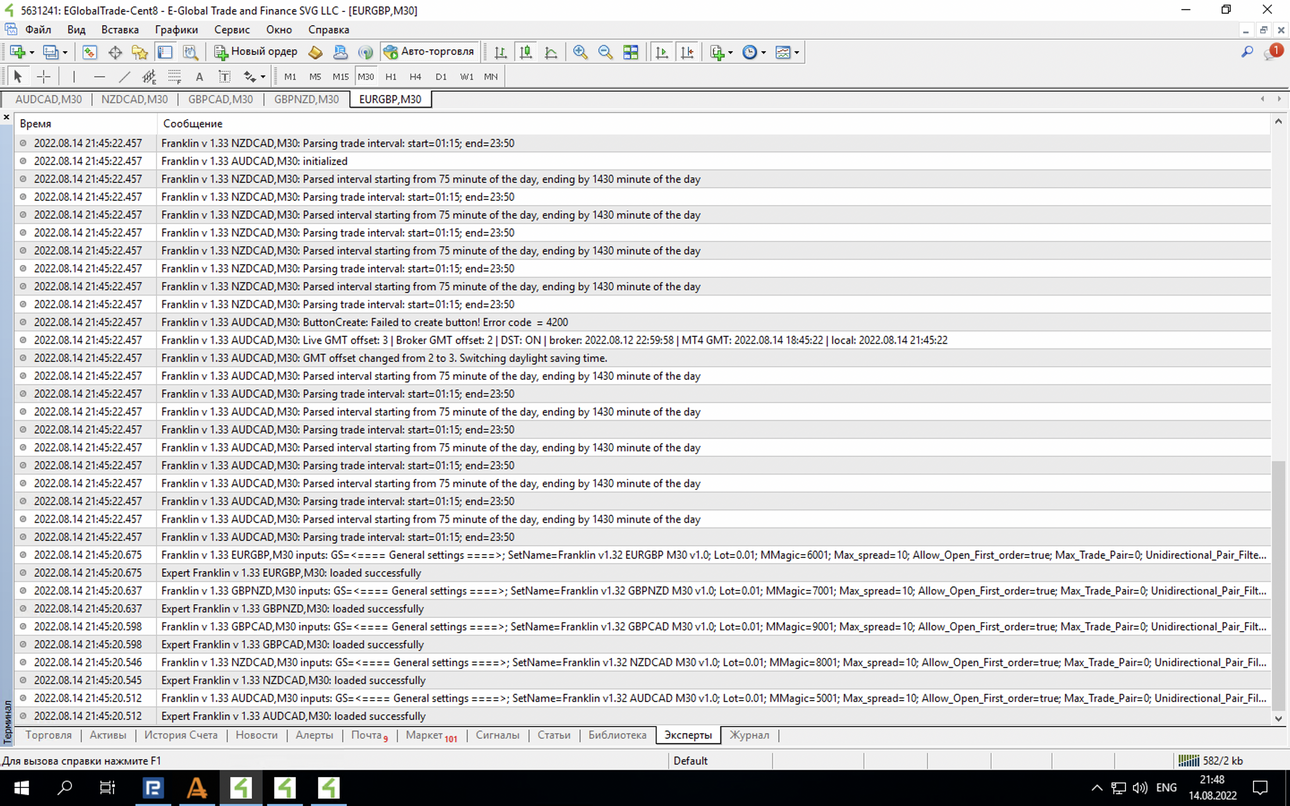Open the Navigator favorites folder icon
The image size is (1290, 806).
point(140,52)
